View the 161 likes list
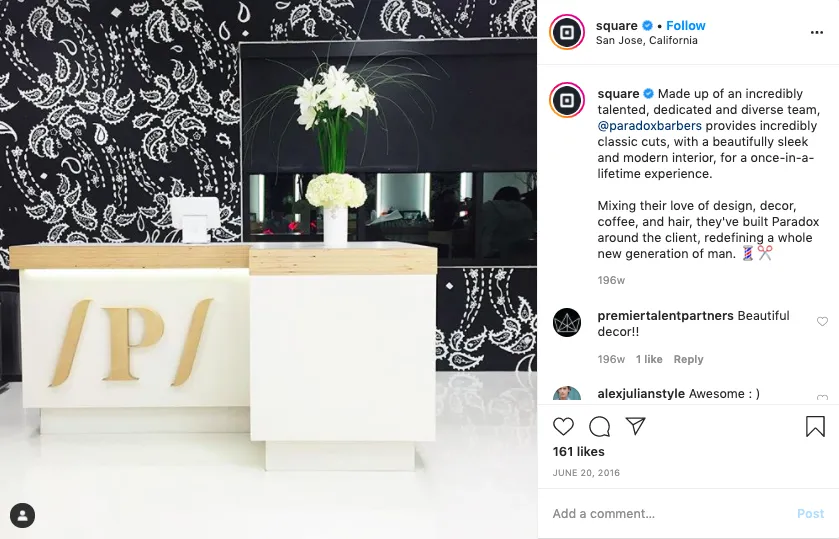839x539 pixels. click(578, 452)
